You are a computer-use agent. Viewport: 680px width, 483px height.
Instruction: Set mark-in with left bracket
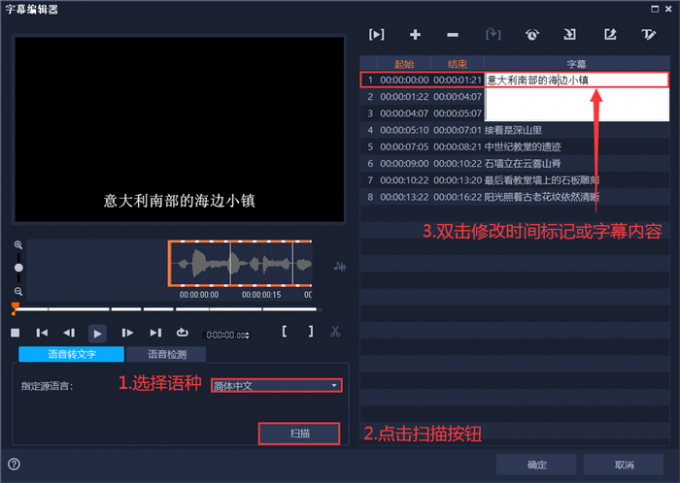[284, 332]
